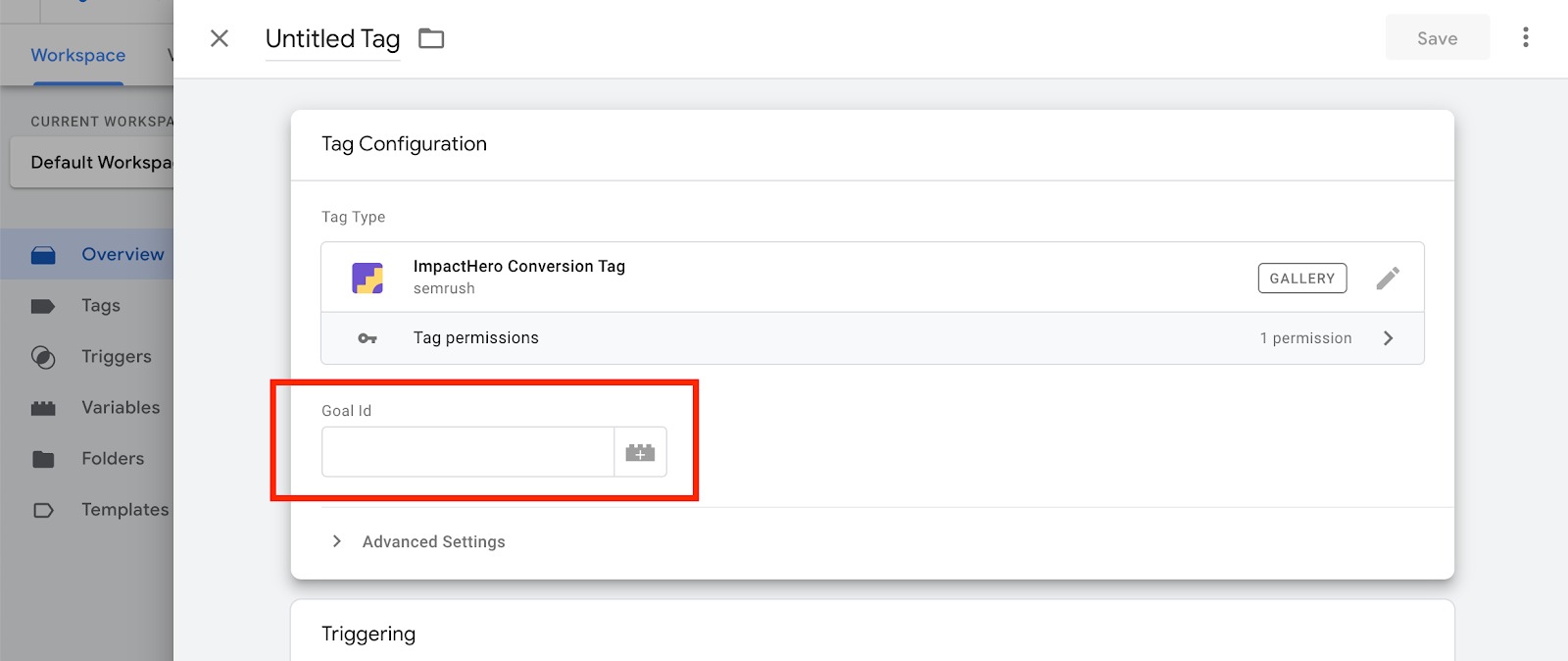Click the Tag Configuration heading
Image resolution: width=1568 pixels, height=661 pixels.
tap(404, 144)
